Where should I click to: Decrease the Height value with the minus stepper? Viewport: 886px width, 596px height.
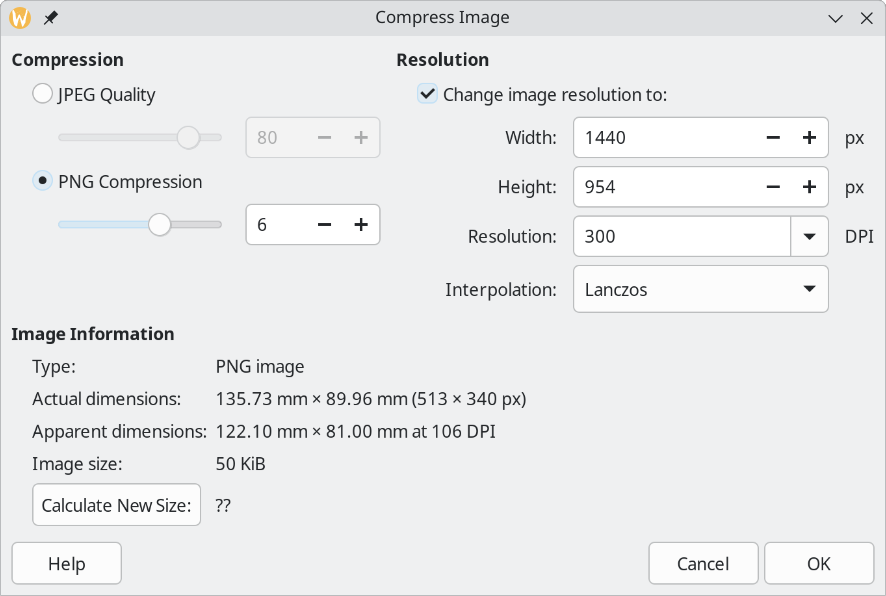(x=773, y=186)
